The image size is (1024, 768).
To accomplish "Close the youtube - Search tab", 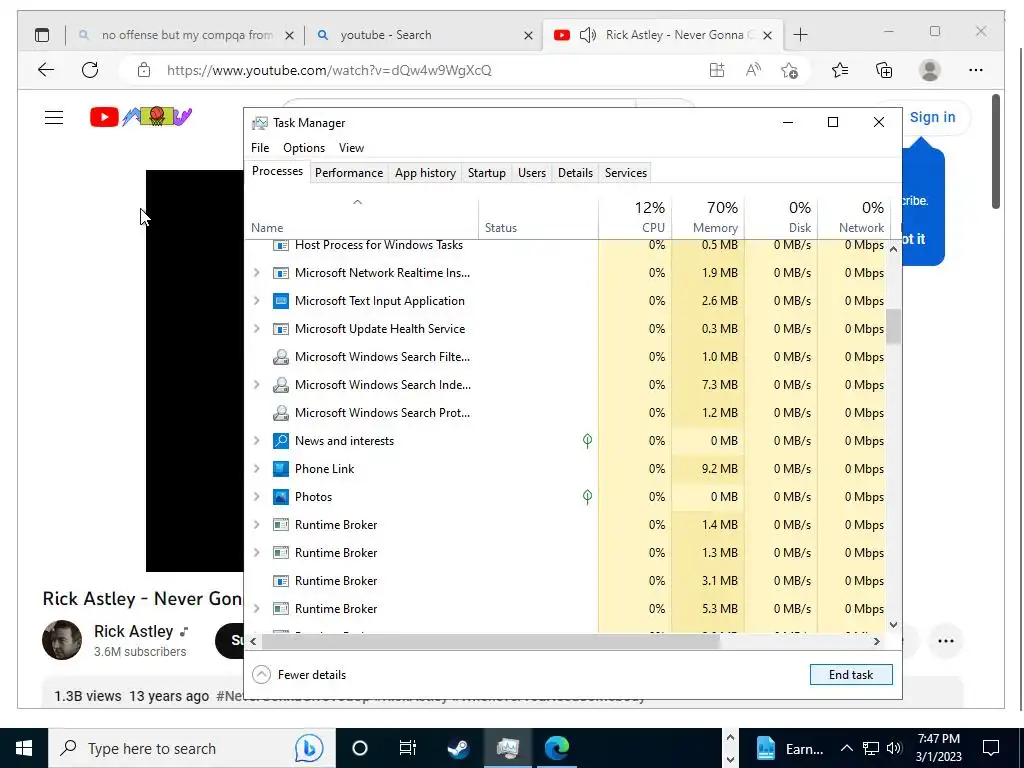I will (x=528, y=35).
